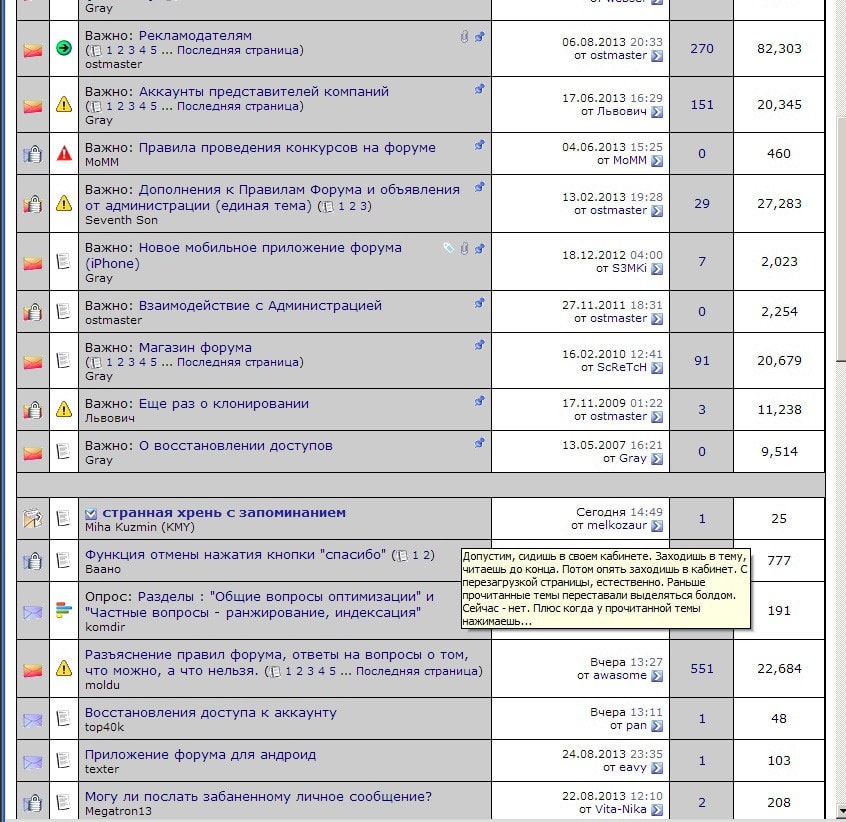Image resolution: width=846 pixels, height=822 pixels.
Task: Click the green arrow icon in Рекламодателям row
Action: click(x=64, y=47)
